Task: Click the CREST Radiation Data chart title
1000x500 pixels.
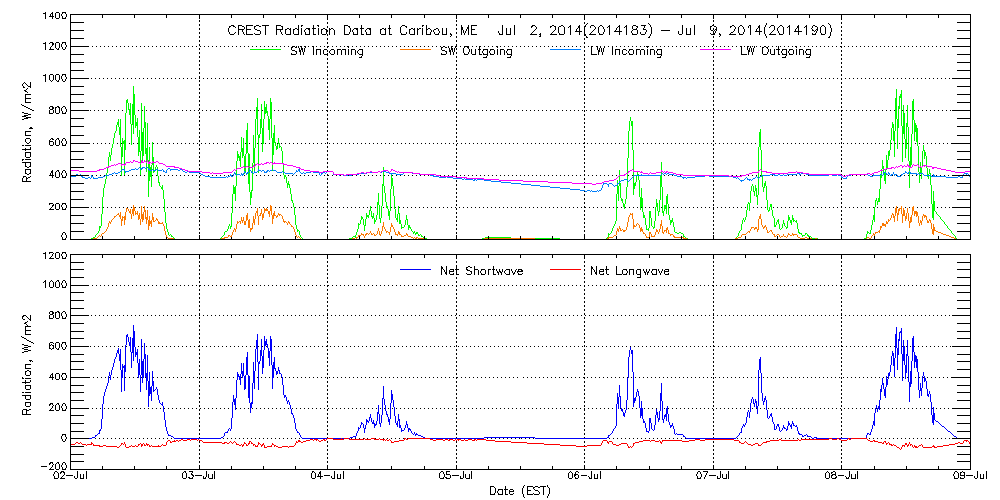Action: point(530,31)
